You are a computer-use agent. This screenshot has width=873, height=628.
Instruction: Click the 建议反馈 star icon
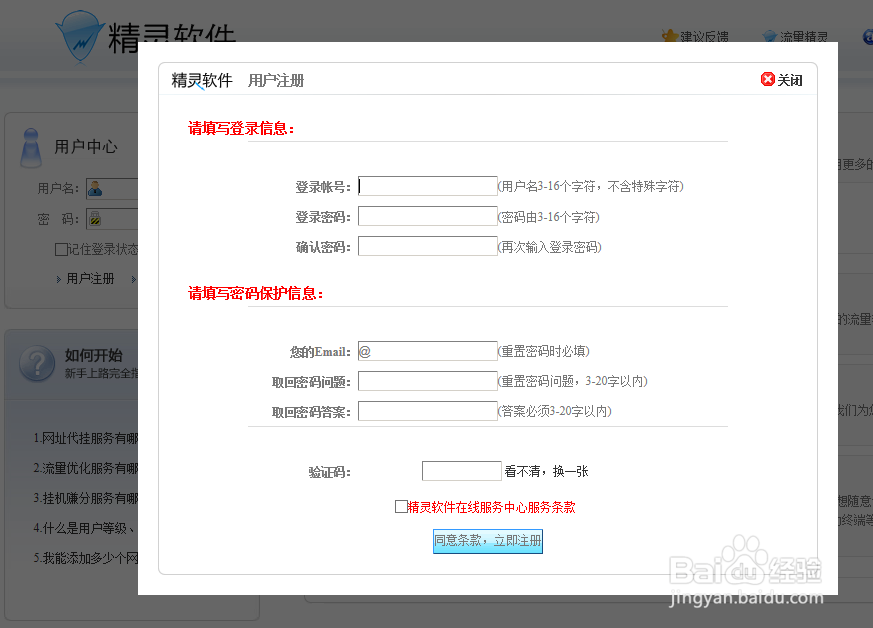[x=671, y=35]
